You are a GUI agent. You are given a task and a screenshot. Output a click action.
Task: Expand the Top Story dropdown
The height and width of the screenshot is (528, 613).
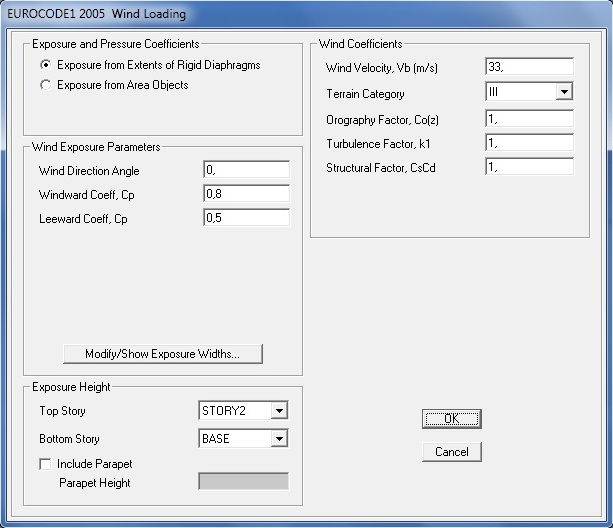point(279,411)
